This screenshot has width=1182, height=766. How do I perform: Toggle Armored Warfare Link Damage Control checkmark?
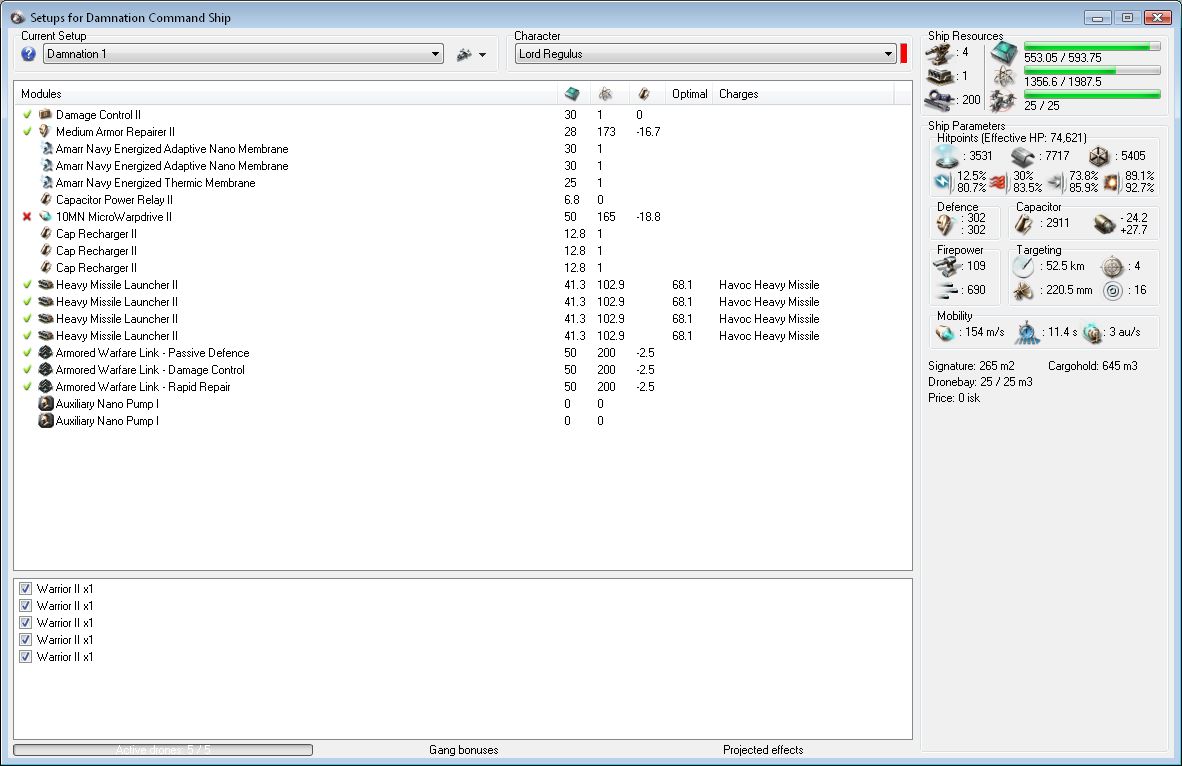point(27,369)
